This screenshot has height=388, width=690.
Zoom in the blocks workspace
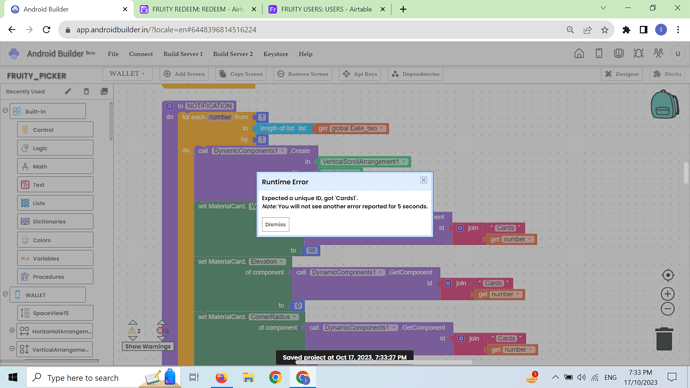tap(668, 293)
